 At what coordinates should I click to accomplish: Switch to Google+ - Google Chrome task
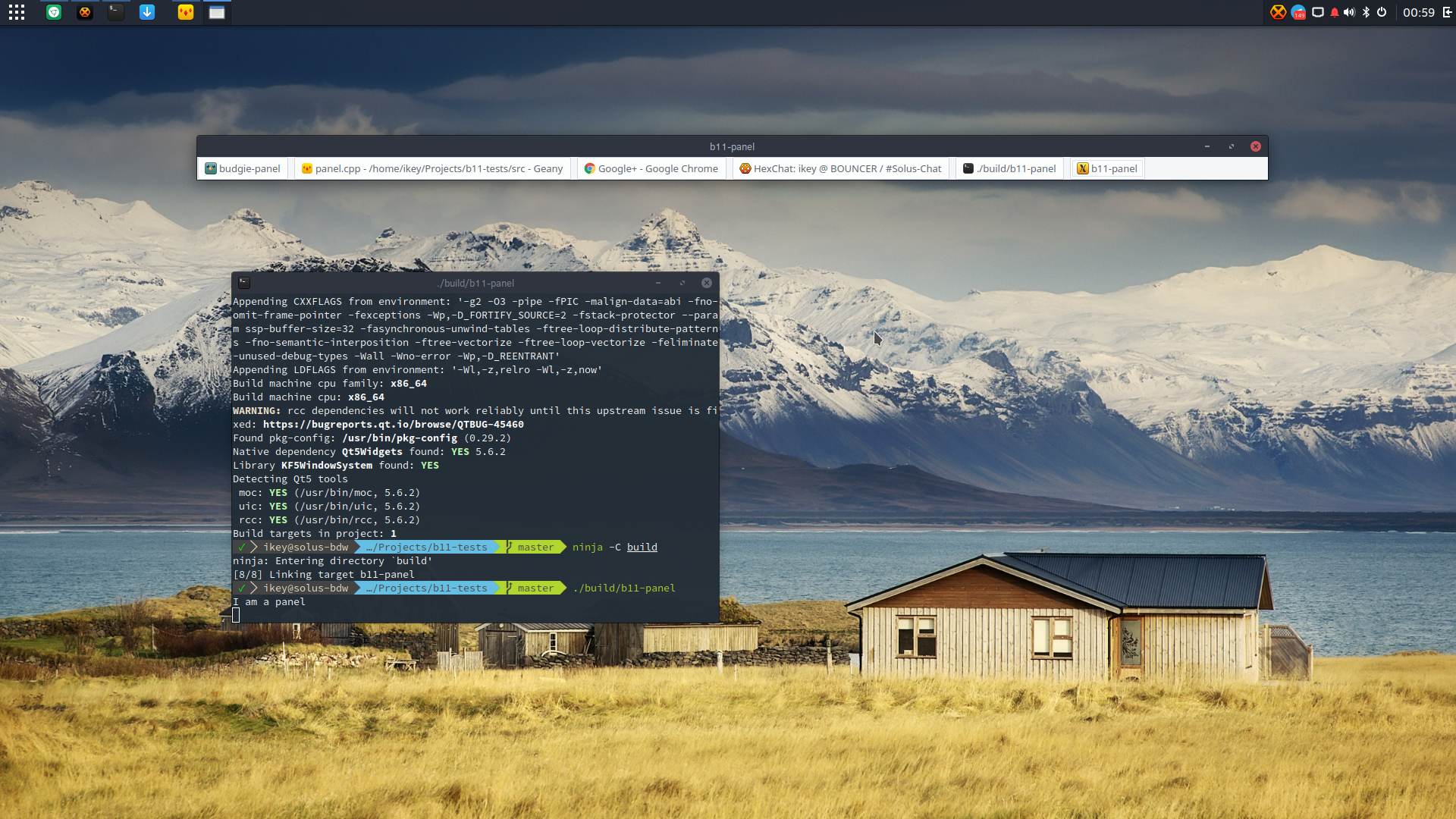651,168
